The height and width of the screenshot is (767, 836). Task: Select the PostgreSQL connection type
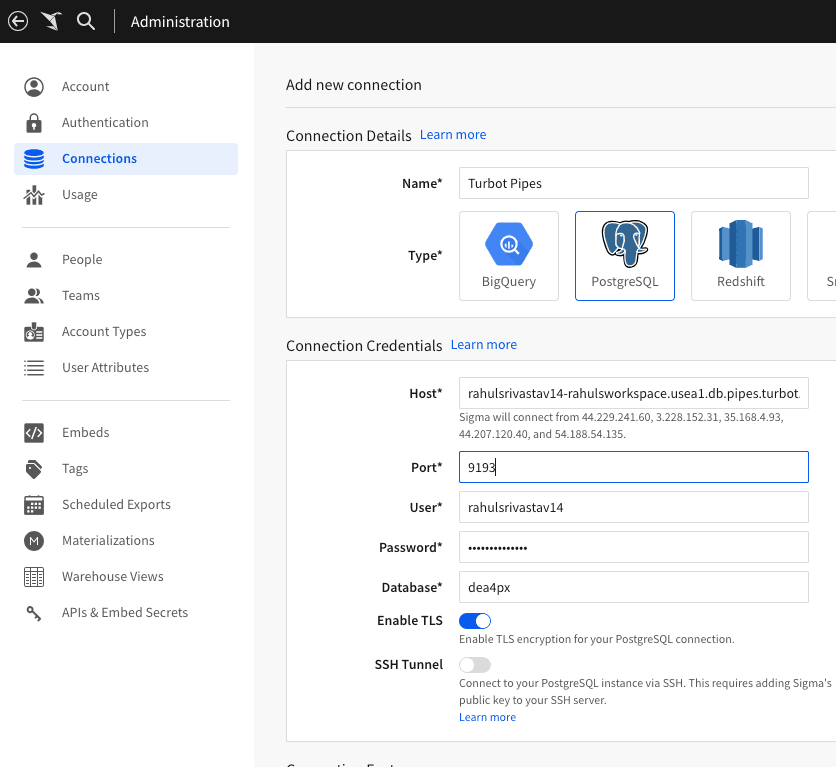coord(625,256)
